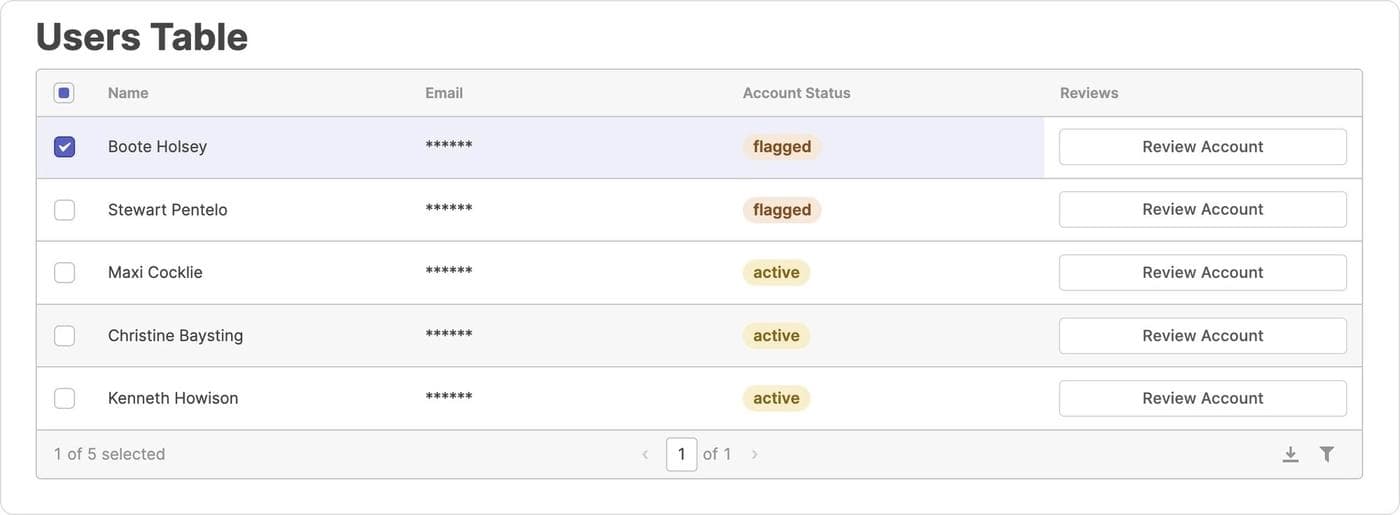Click Review Account for Boote Holsey
Image resolution: width=1400 pixels, height=515 pixels.
coord(1202,147)
